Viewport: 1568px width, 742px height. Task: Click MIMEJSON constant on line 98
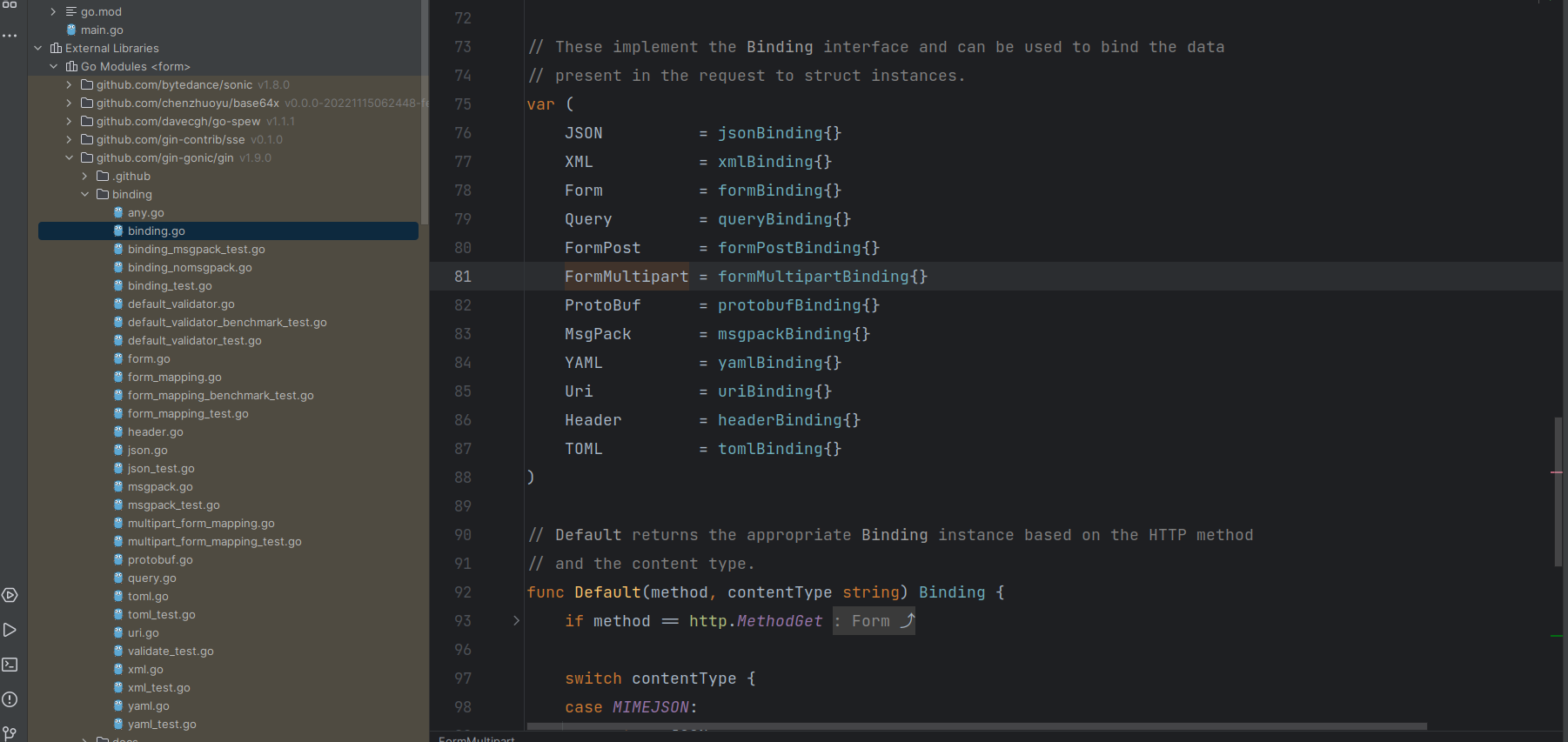(651, 707)
